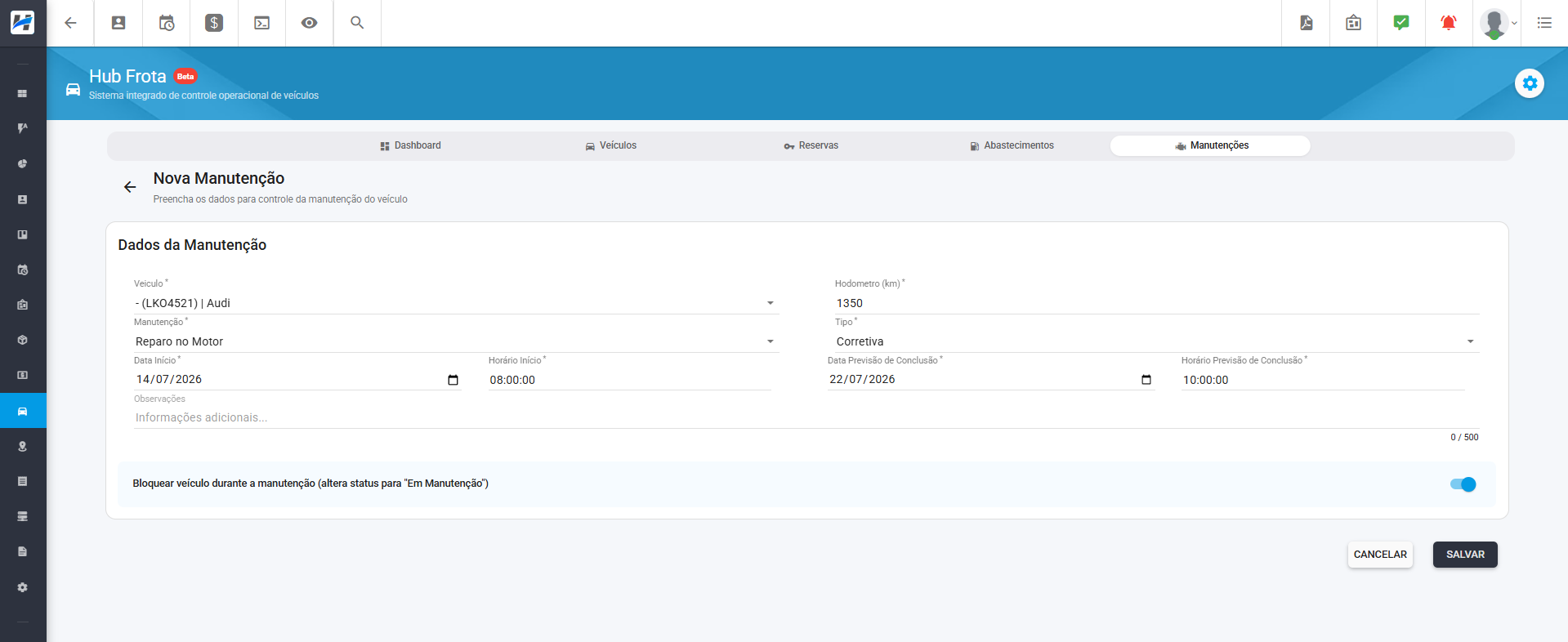Open the Manutenção dropdown Reparo no Motor
Viewport: 1568px width, 642px height.
[x=456, y=341]
